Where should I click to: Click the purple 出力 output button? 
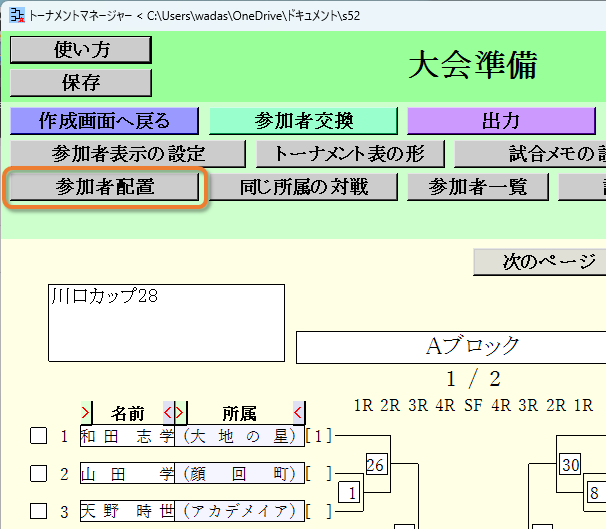[501, 121]
